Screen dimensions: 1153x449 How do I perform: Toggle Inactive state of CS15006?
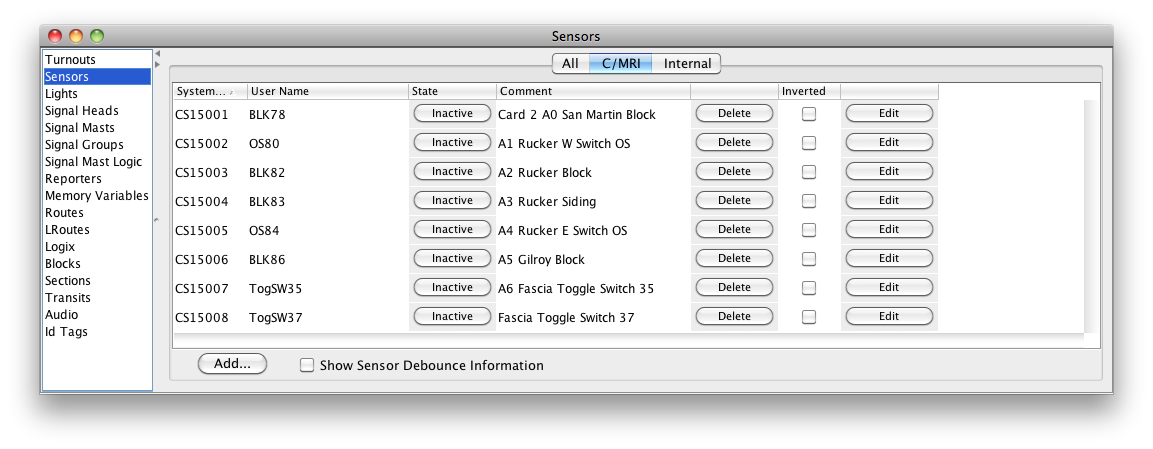click(452, 259)
